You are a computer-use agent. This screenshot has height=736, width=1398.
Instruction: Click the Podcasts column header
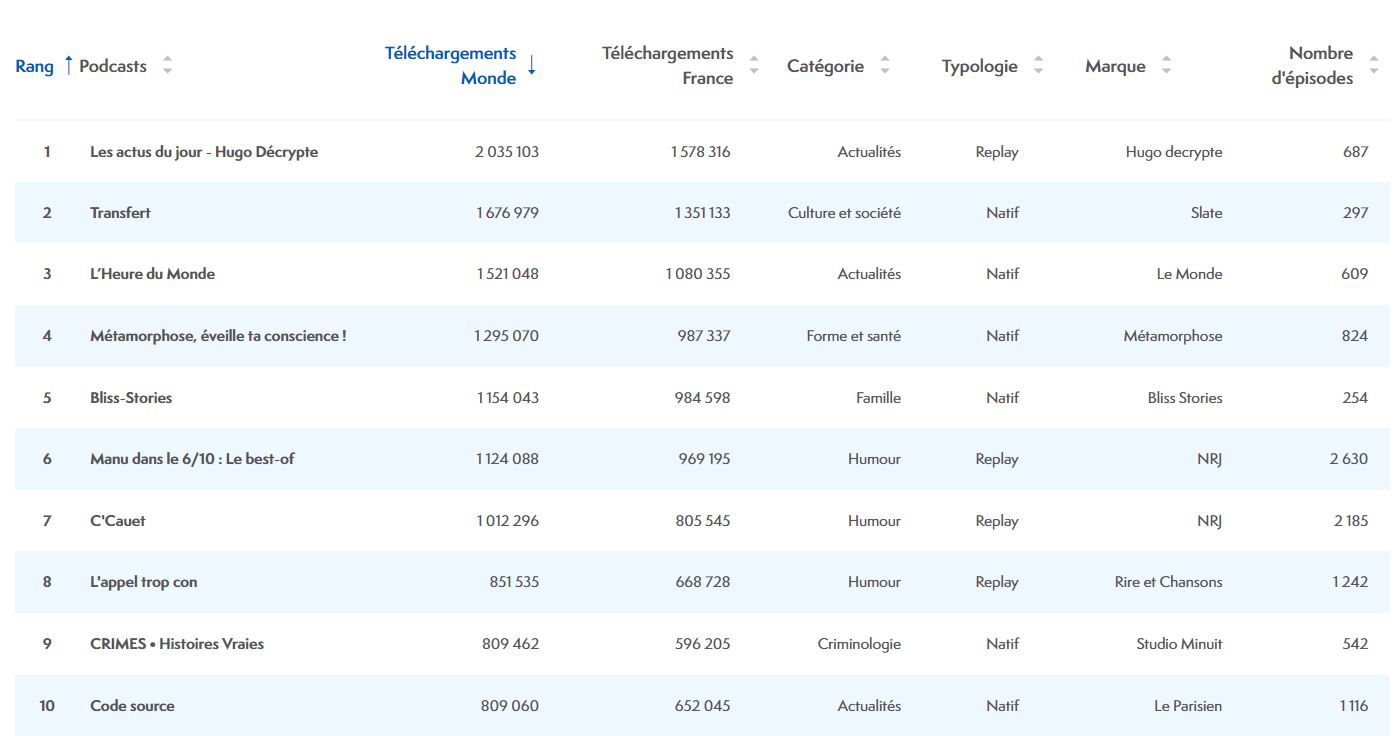[x=113, y=67]
